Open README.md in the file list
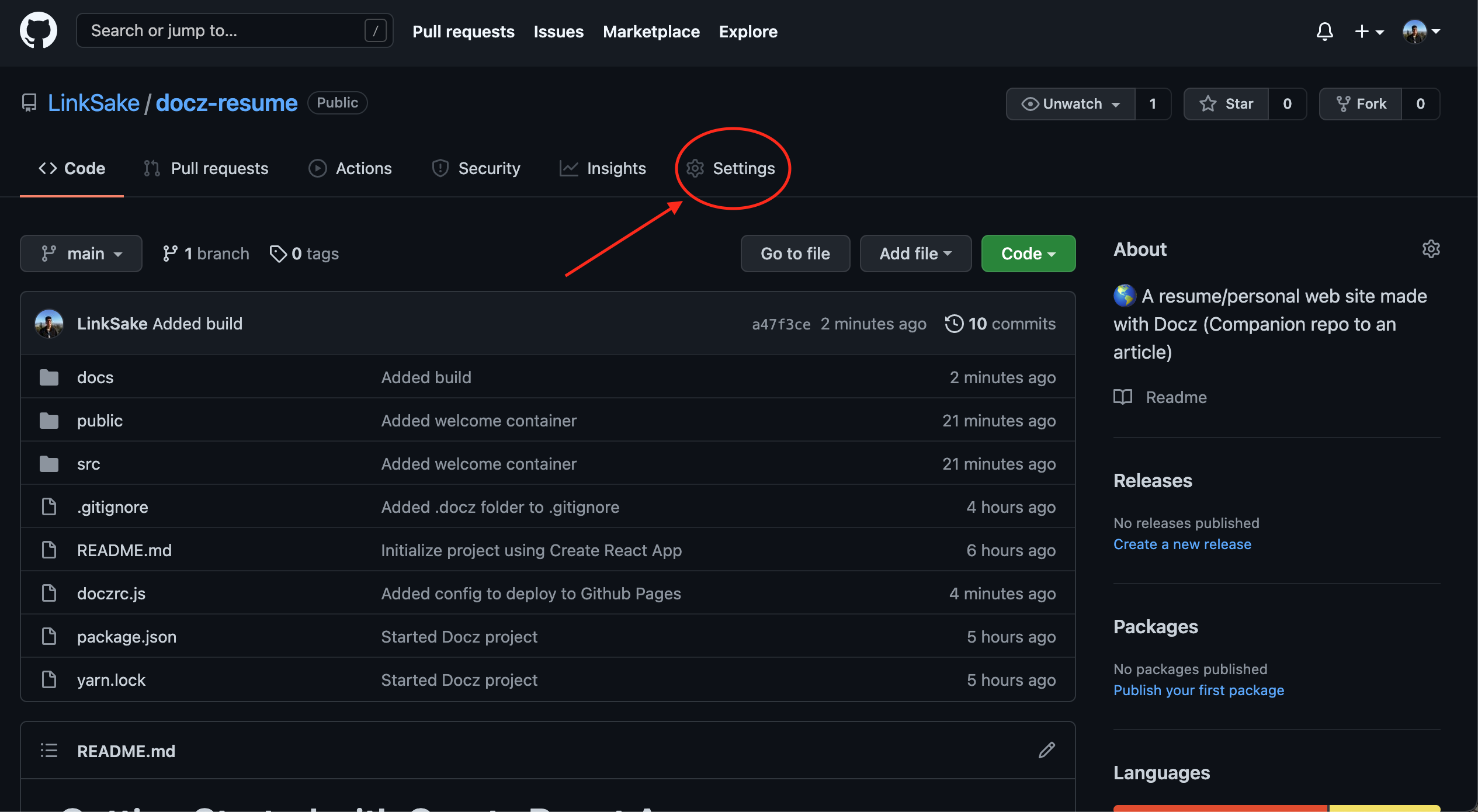1478x812 pixels. tap(124, 550)
